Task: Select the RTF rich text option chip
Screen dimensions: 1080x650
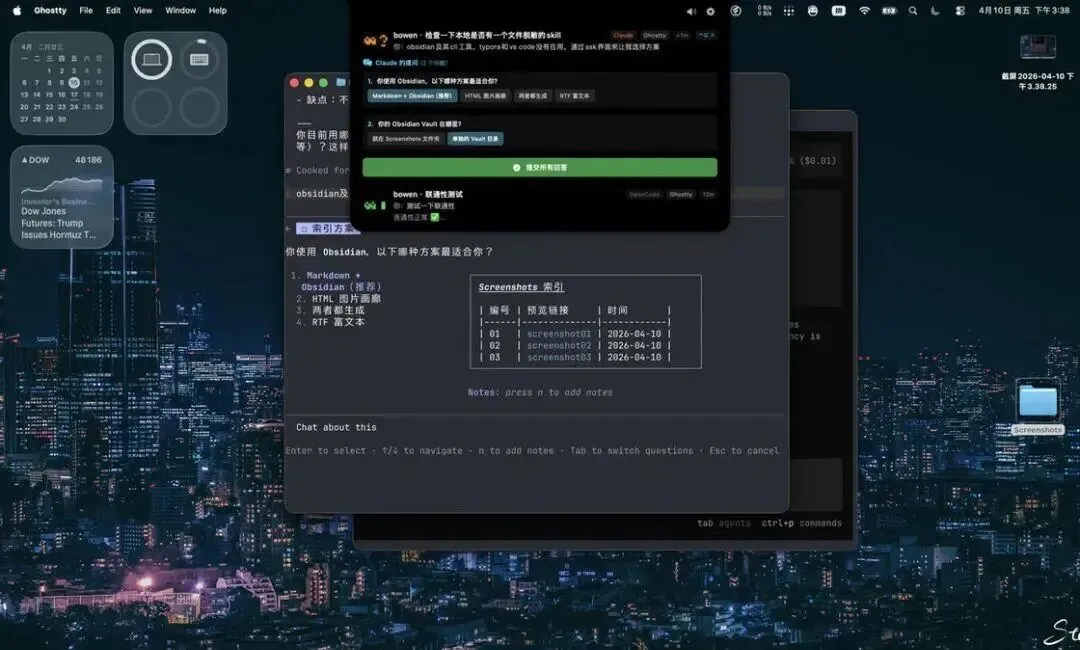Action: pyautogui.click(x=574, y=96)
